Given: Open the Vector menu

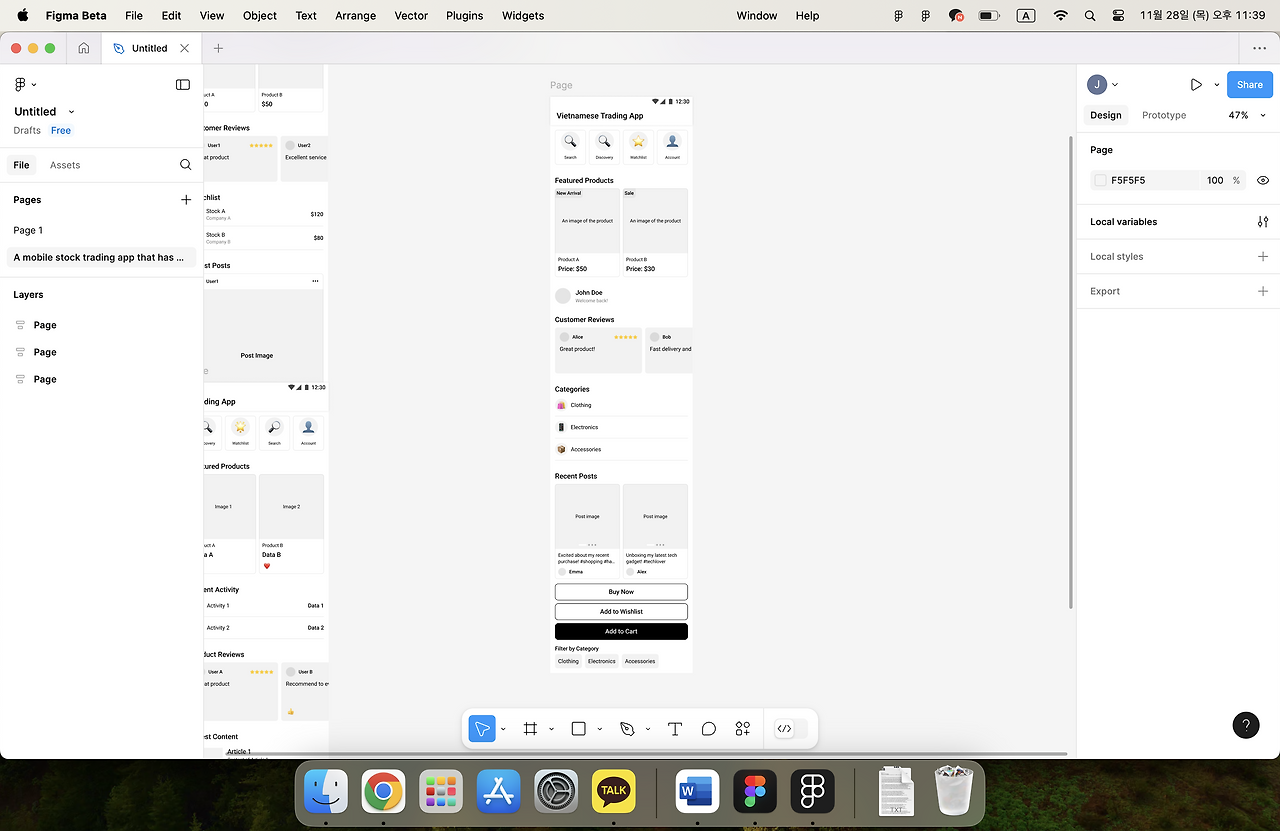Looking at the screenshot, I should click(411, 16).
